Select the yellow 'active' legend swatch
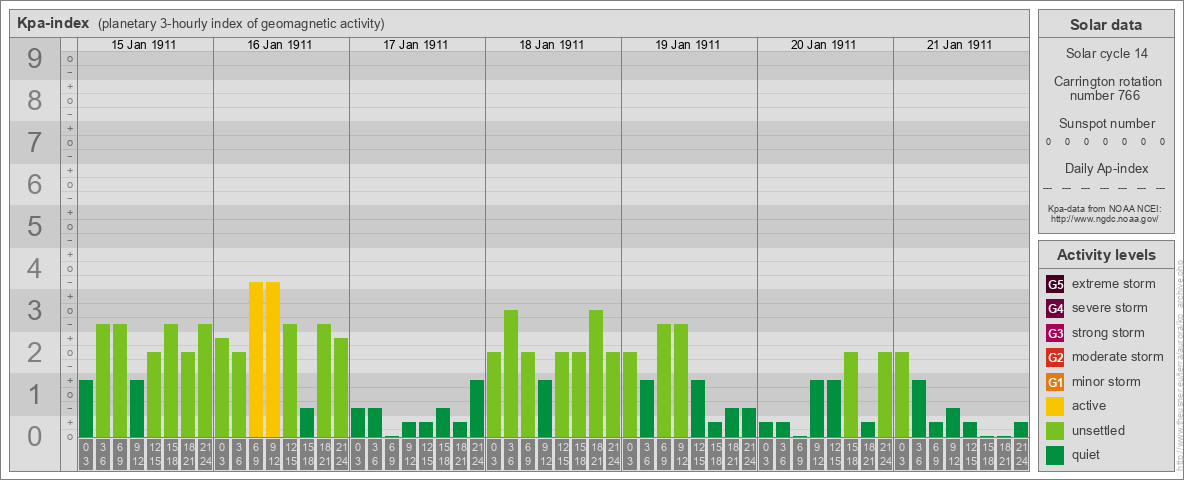Image resolution: width=1184 pixels, height=480 pixels. pyautogui.click(x=1055, y=406)
